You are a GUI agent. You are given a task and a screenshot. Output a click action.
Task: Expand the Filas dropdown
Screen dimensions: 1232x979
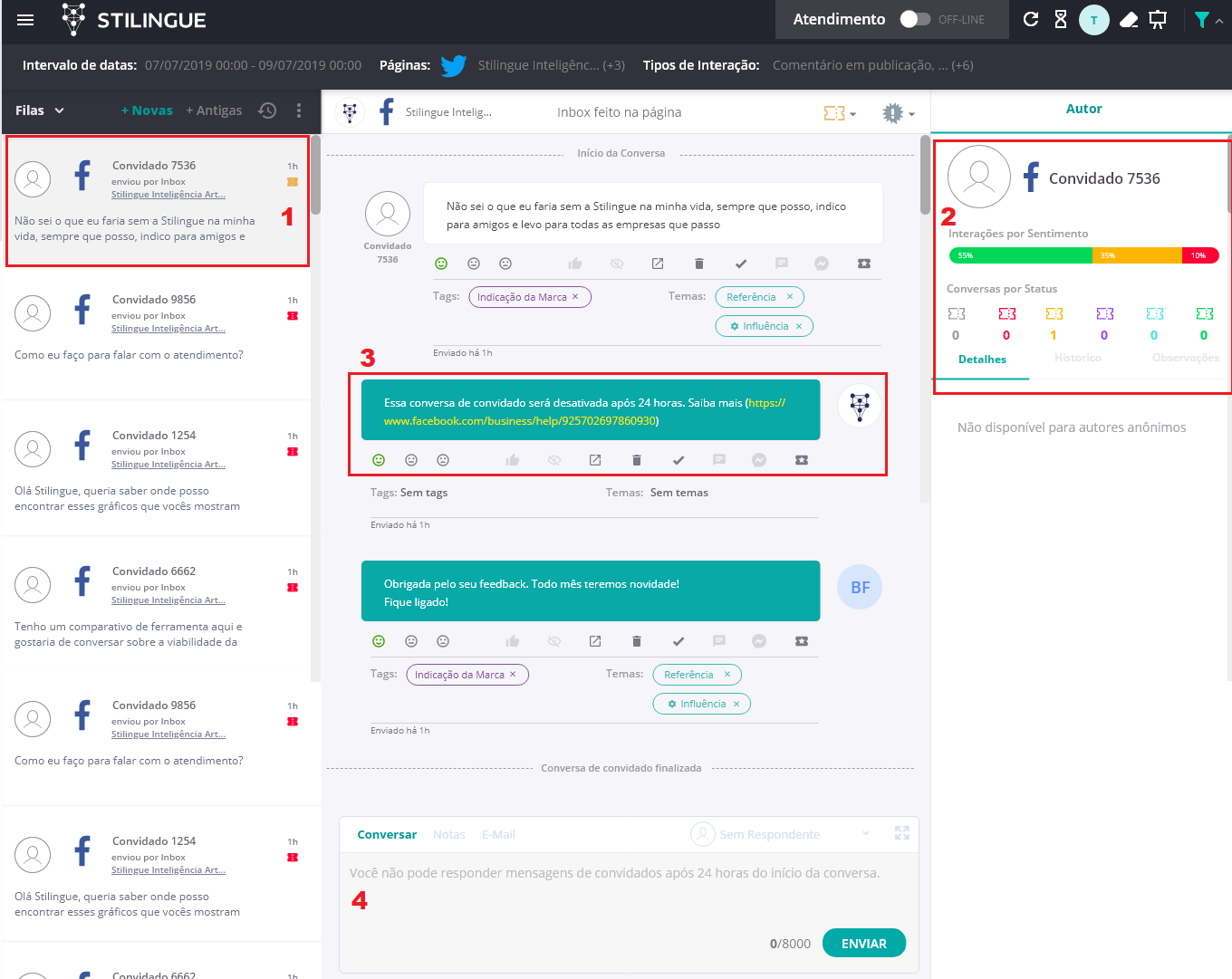pyautogui.click(x=40, y=110)
